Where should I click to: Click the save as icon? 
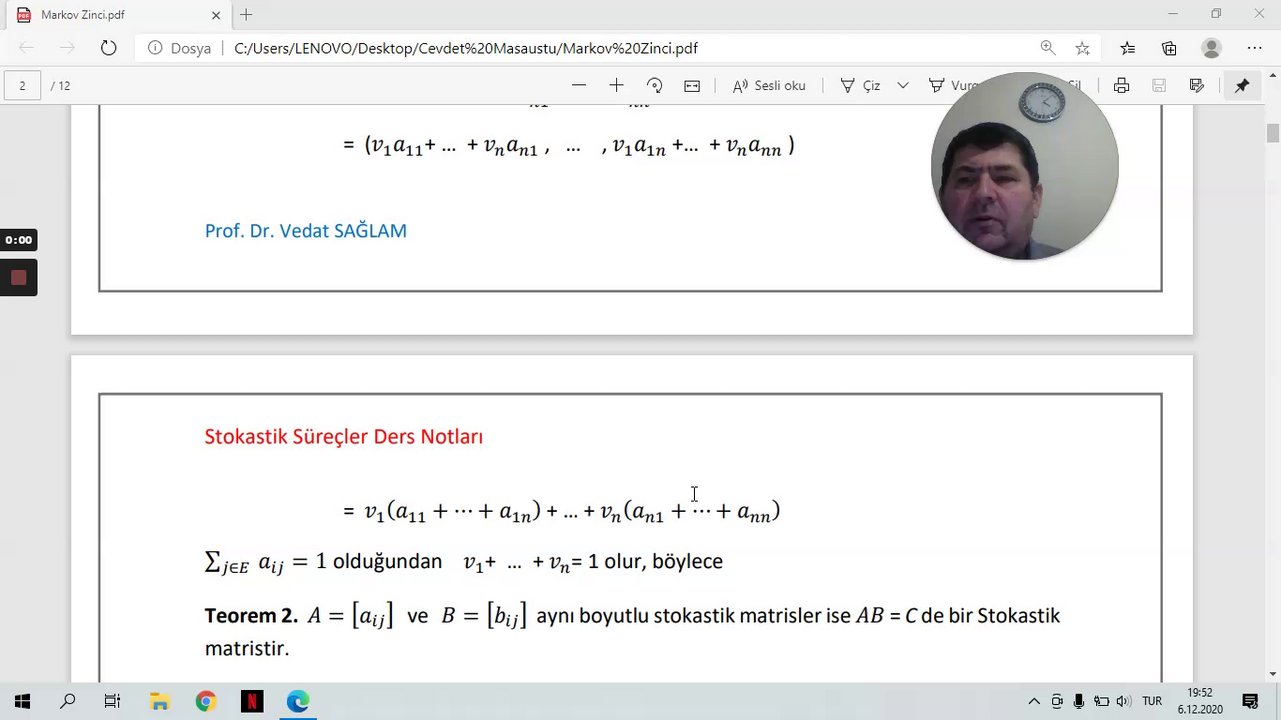pyautogui.click(x=1197, y=86)
